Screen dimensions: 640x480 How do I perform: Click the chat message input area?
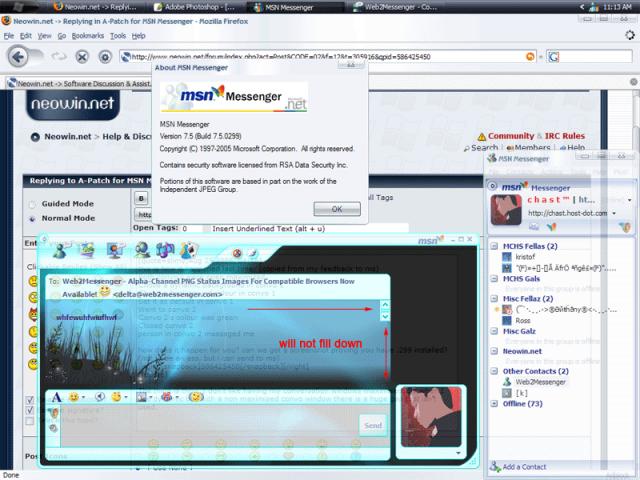coord(209,426)
